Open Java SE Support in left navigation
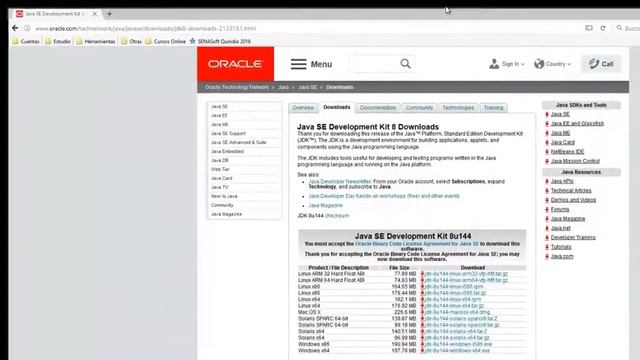This screenshot has height=360, width=640. point(228,133)
